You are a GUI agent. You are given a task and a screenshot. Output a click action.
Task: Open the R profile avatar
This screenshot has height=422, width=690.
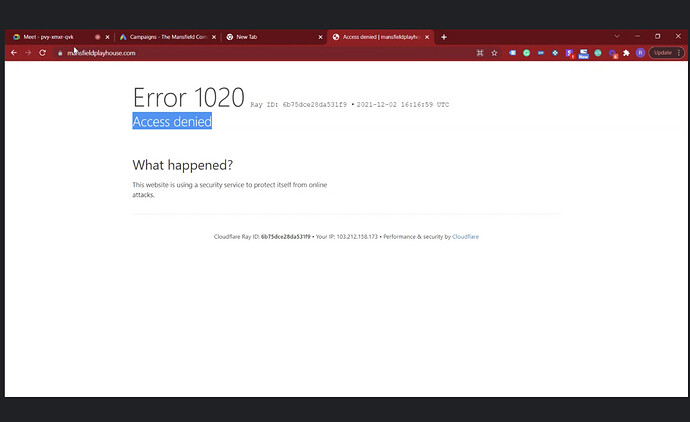[x=640, y=53]
